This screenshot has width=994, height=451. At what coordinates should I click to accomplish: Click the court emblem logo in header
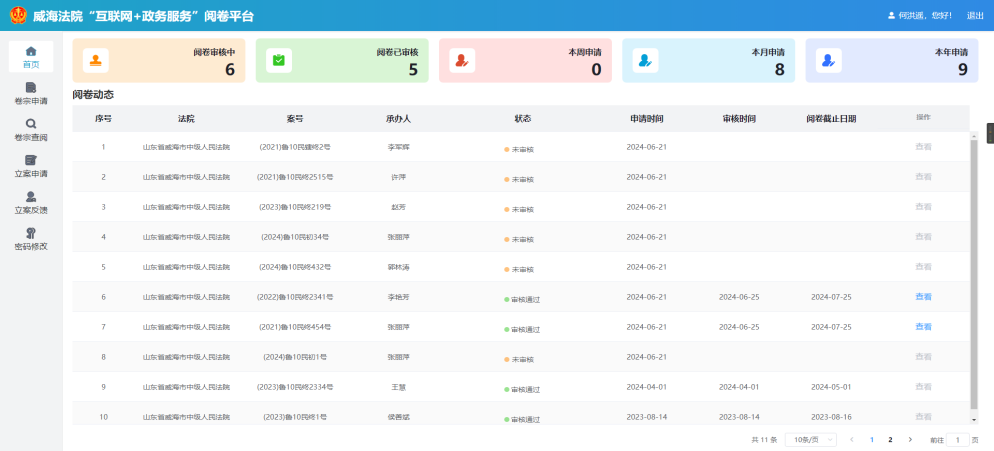tap(17, 16)
